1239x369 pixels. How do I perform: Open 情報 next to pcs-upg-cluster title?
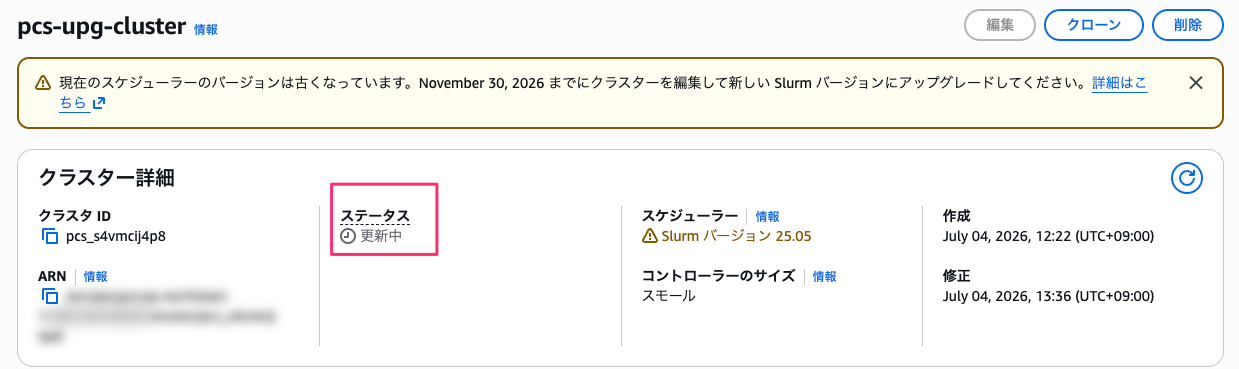pos(206,30)
